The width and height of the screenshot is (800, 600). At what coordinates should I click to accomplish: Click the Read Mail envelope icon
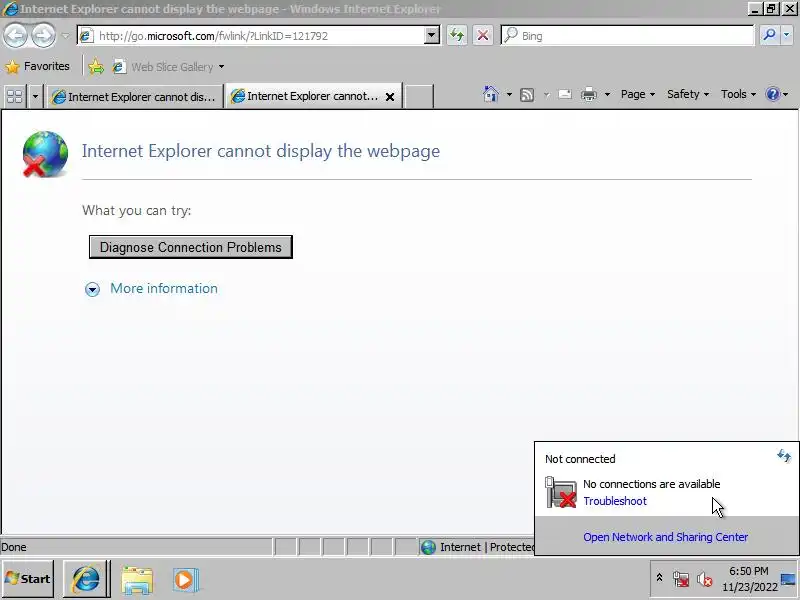(565, 94)
